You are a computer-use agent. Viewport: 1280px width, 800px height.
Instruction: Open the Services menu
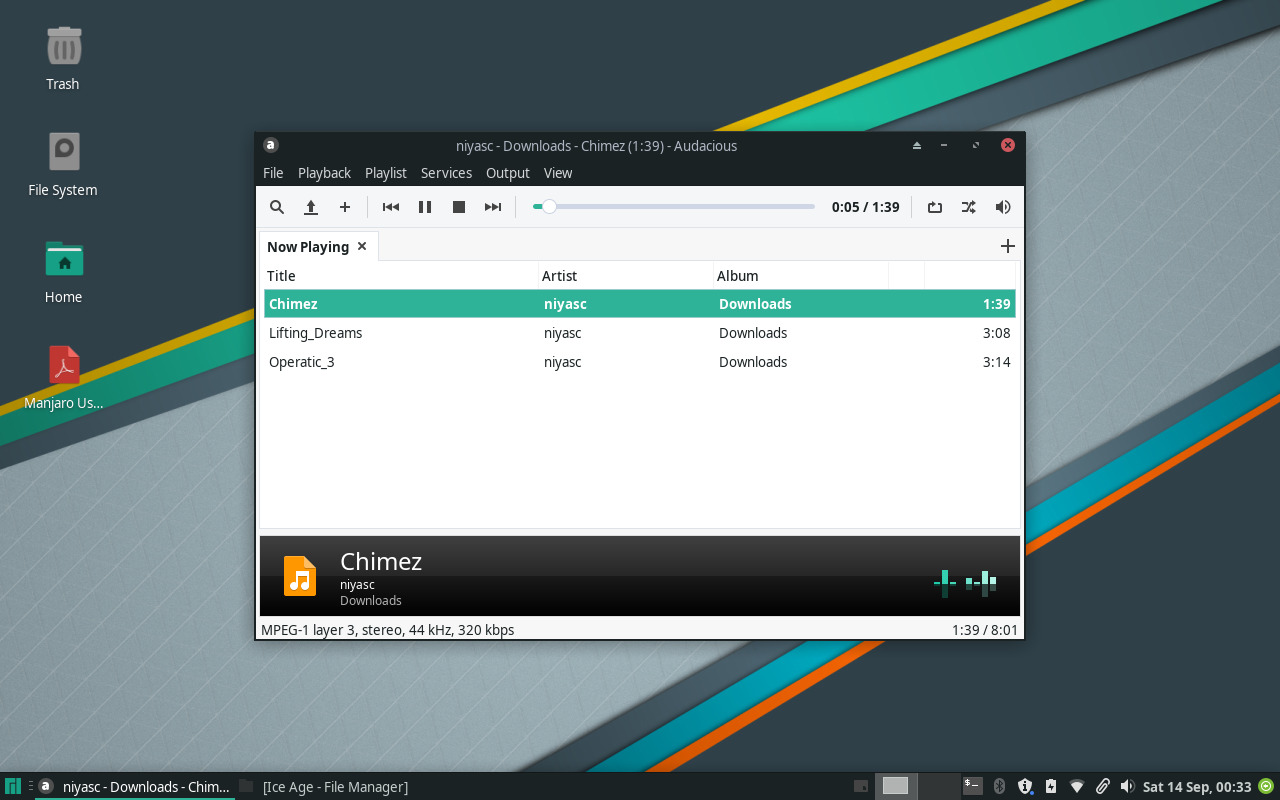click(446, 173)
